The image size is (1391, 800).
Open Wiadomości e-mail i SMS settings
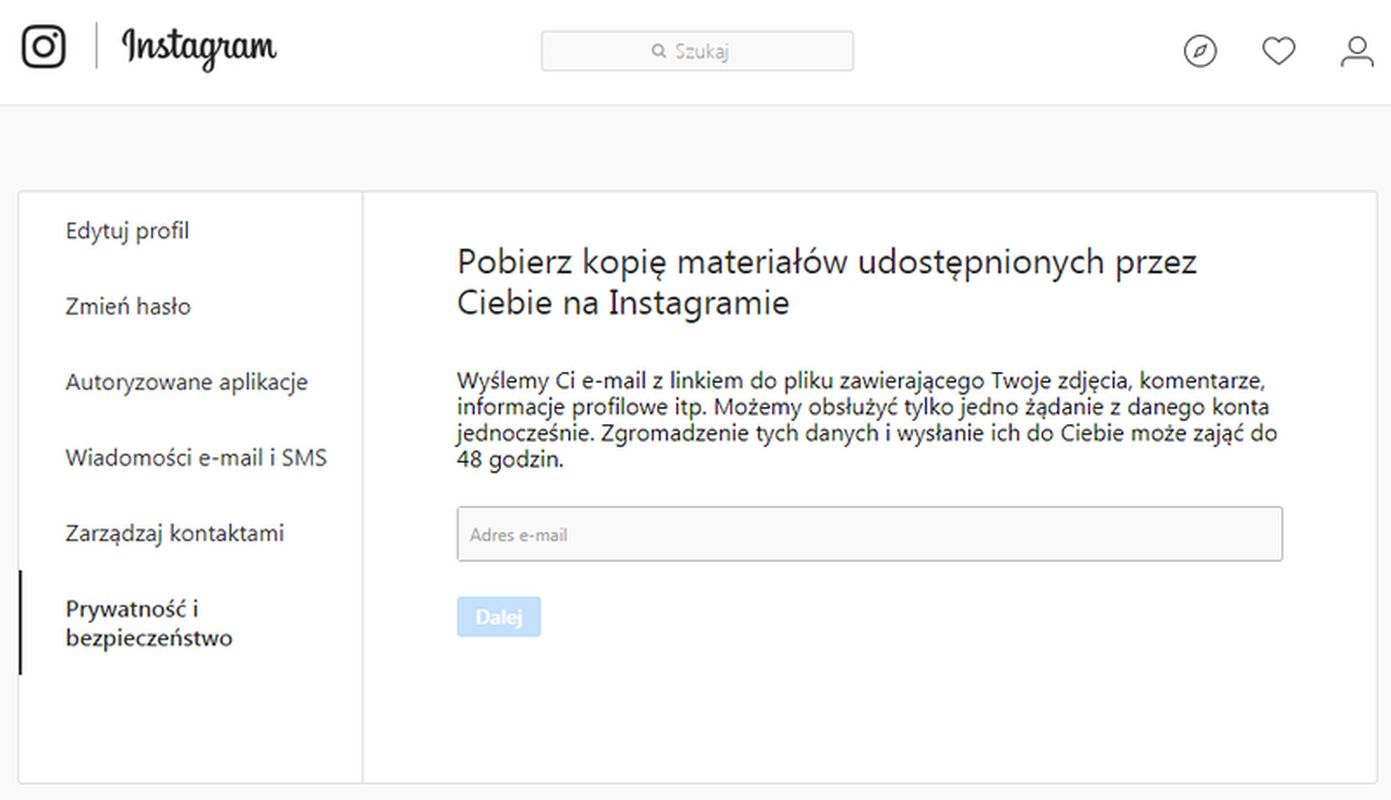coord(196,458)
